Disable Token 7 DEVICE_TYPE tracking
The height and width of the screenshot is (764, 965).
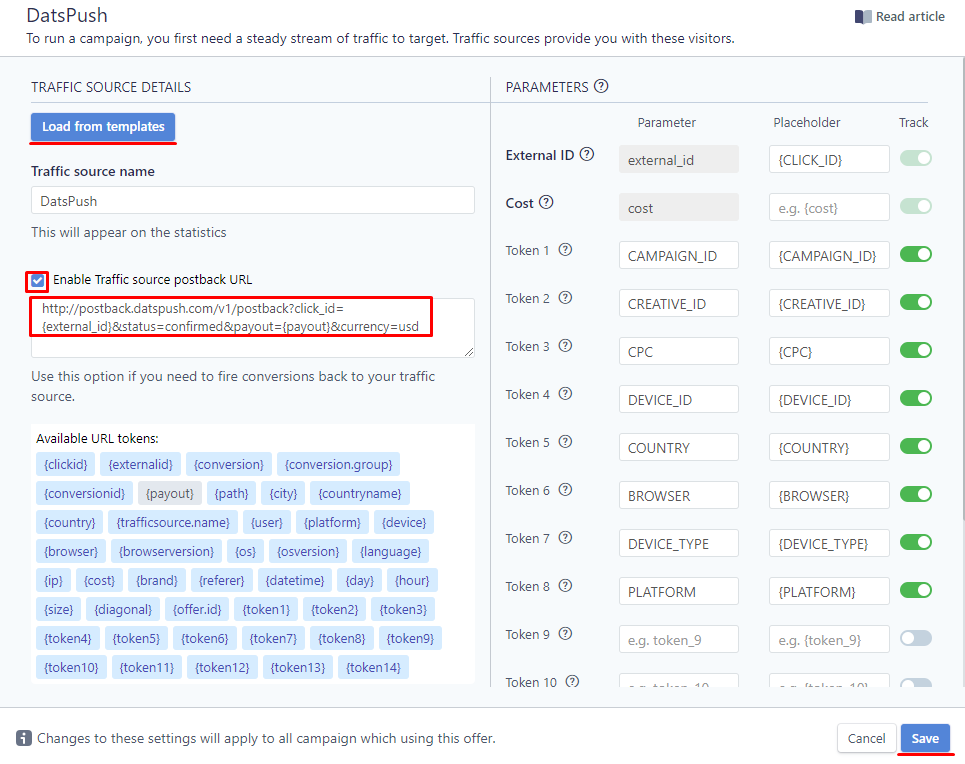pyautogui.click(x=915, y=542)
